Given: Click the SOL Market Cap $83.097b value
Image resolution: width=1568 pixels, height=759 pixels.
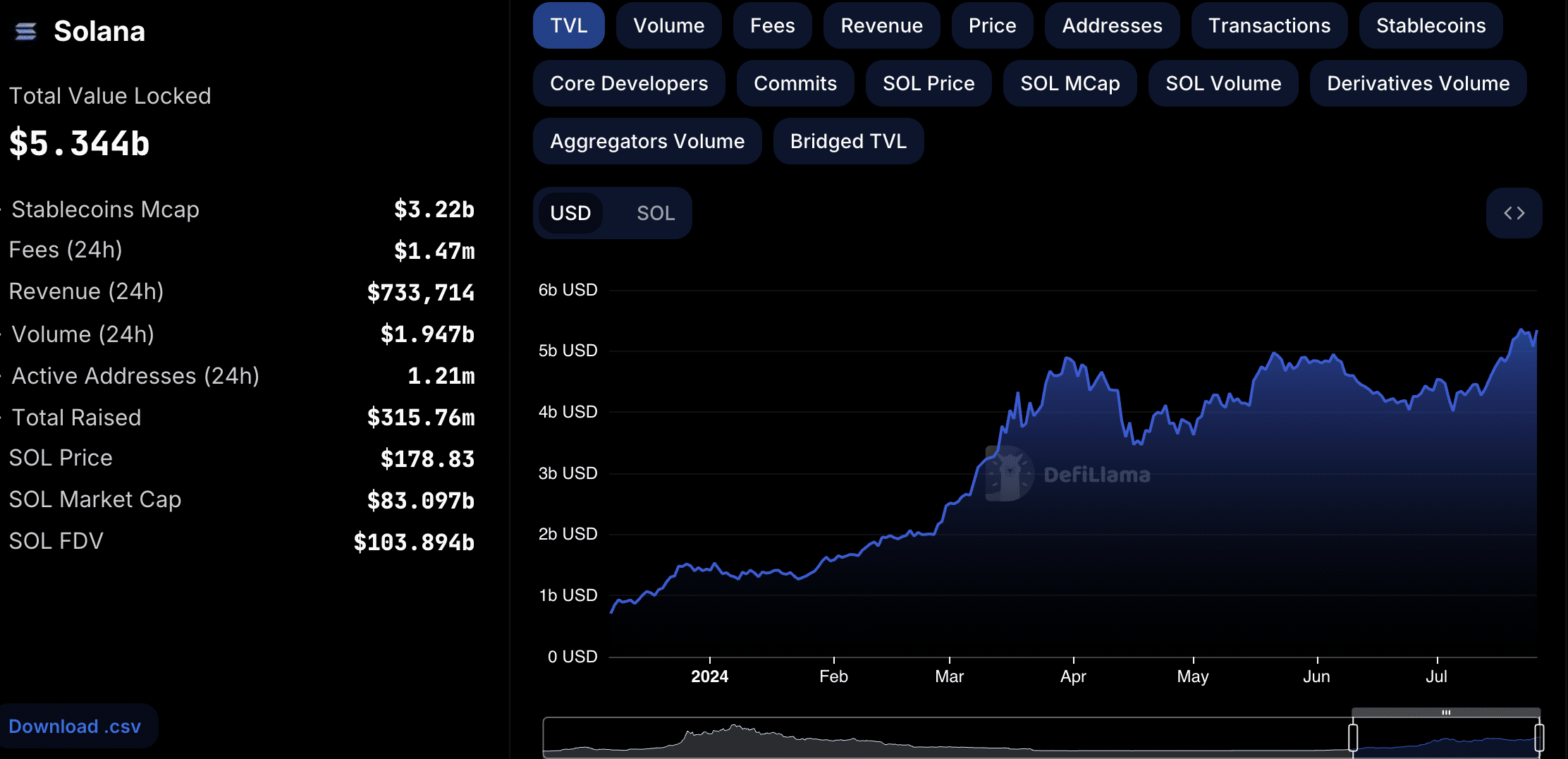Looking at the screenshot, I should (421, 501).
